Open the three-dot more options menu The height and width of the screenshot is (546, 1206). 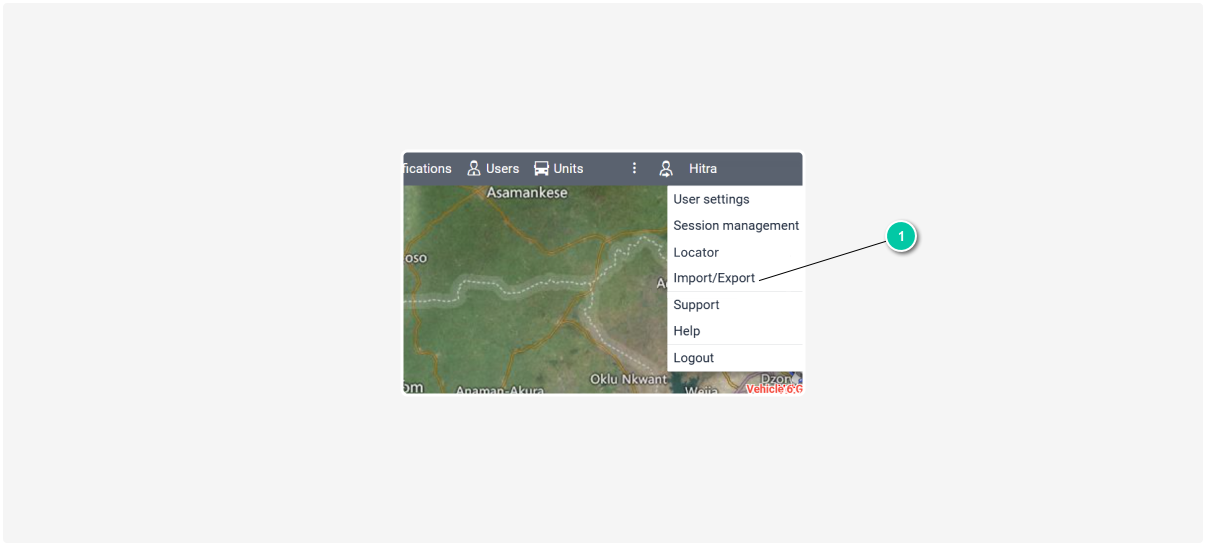634,168
